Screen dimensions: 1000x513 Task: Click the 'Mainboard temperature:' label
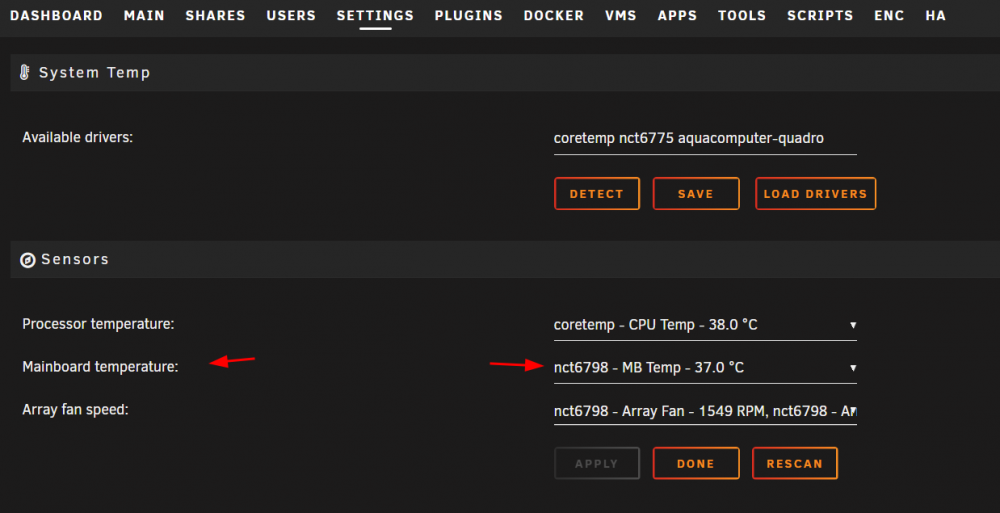point(100,367)
